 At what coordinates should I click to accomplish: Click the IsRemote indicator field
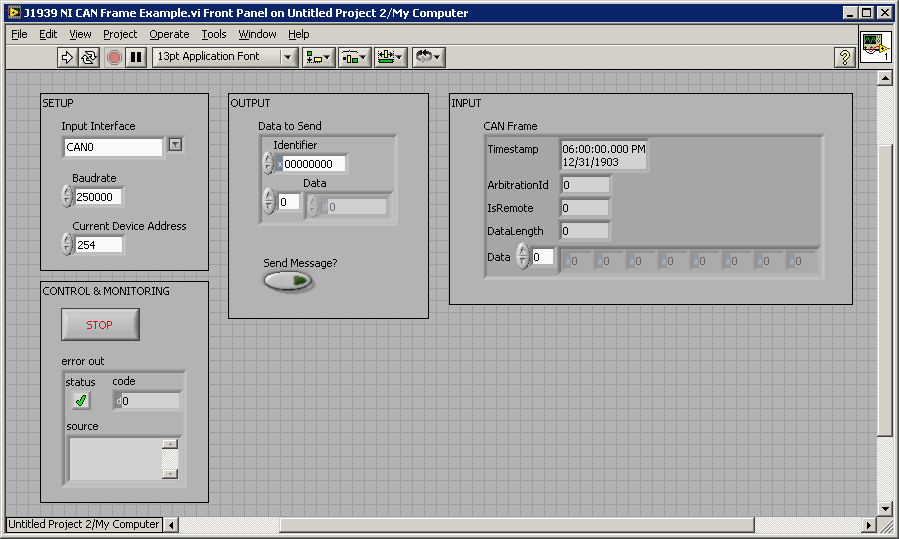coord(585,208)
